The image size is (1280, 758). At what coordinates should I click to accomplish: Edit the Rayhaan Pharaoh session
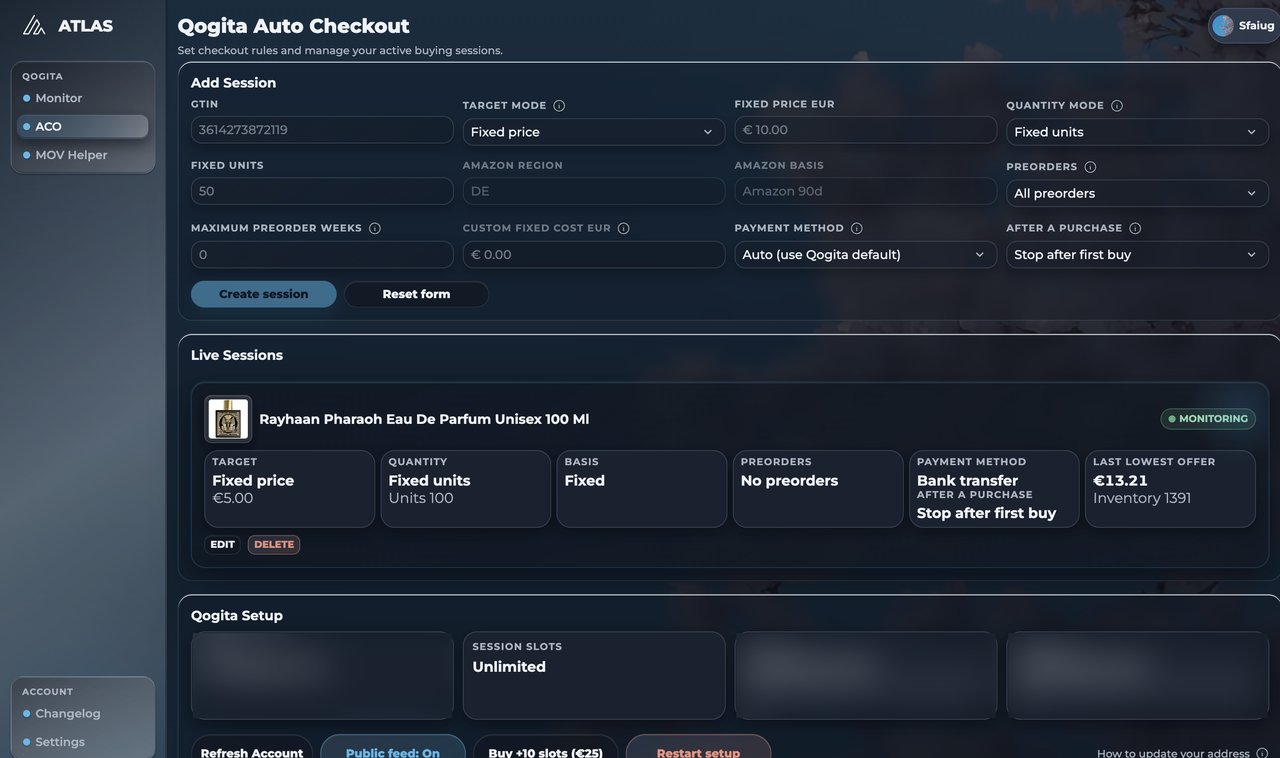(x=222, y=545)
